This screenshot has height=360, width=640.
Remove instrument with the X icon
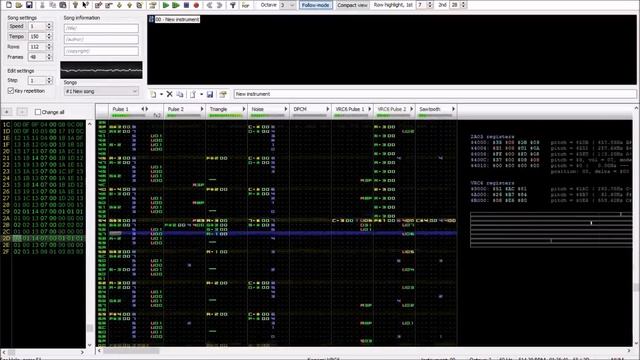click(x=169, y=94)
